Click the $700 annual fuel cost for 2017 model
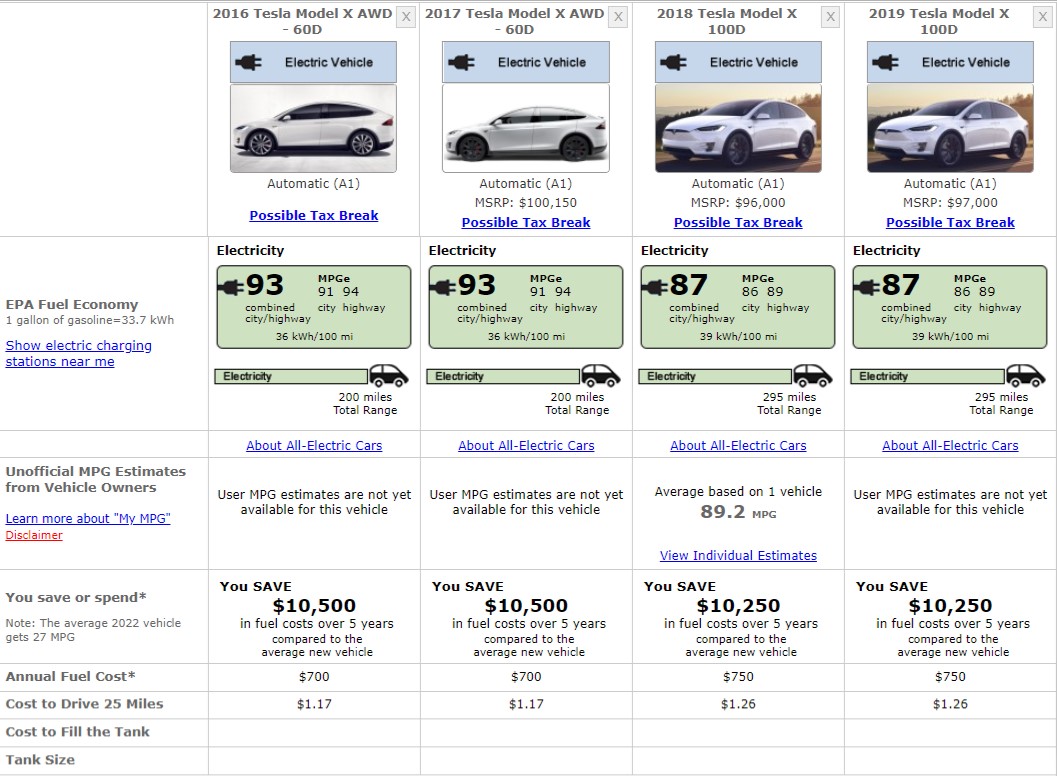This screenshot has height=776, width=1057. tap(526, 677)
